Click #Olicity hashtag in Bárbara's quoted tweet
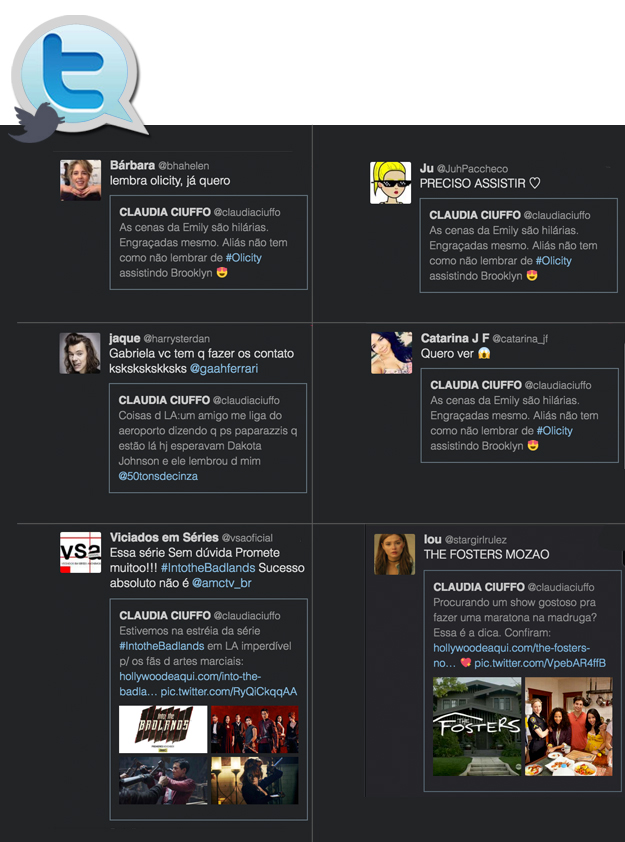This screenshot has height=842, width=625. (x=243, y=258)
